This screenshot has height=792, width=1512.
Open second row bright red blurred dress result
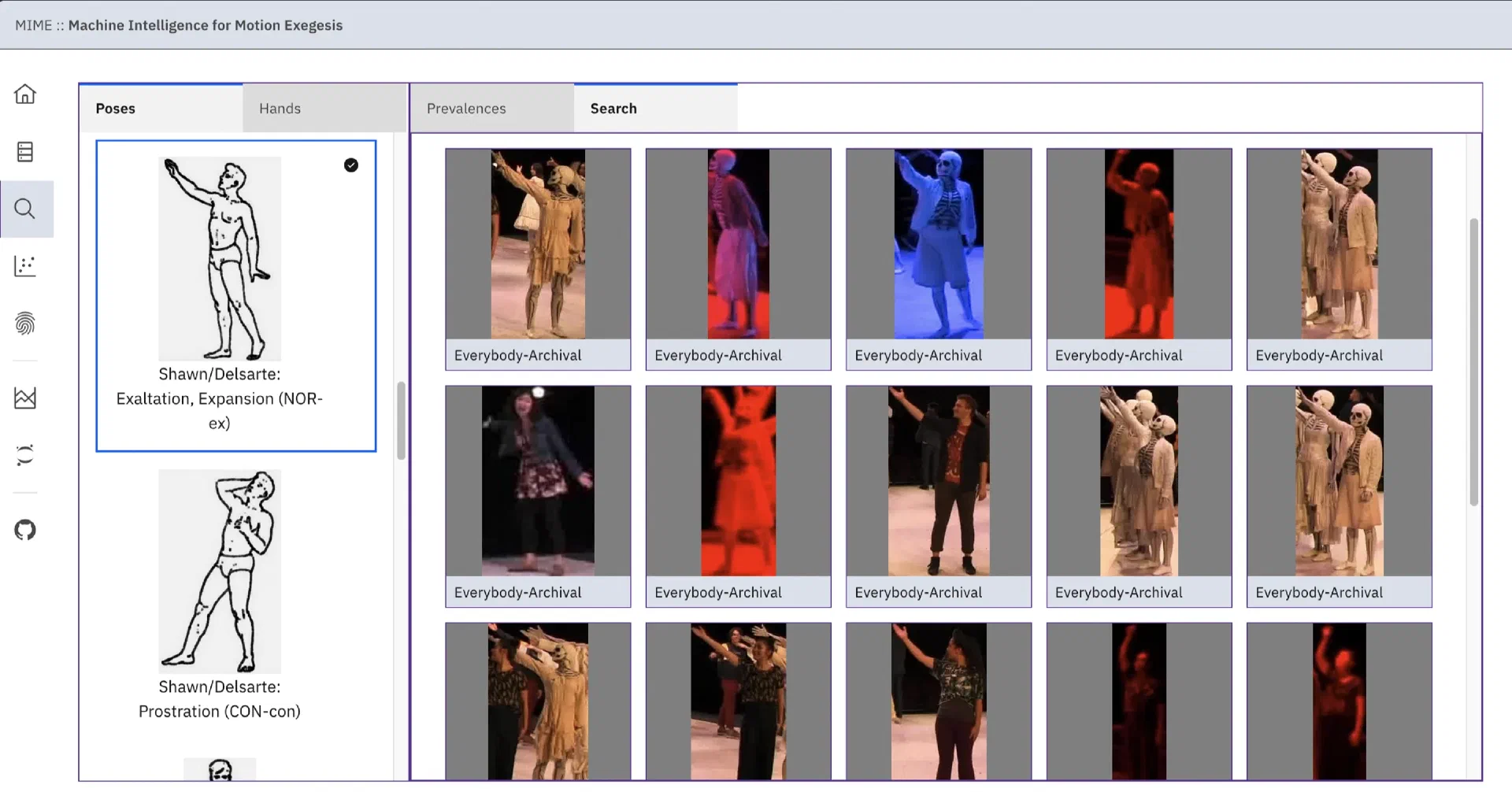(x=738, y=496)
